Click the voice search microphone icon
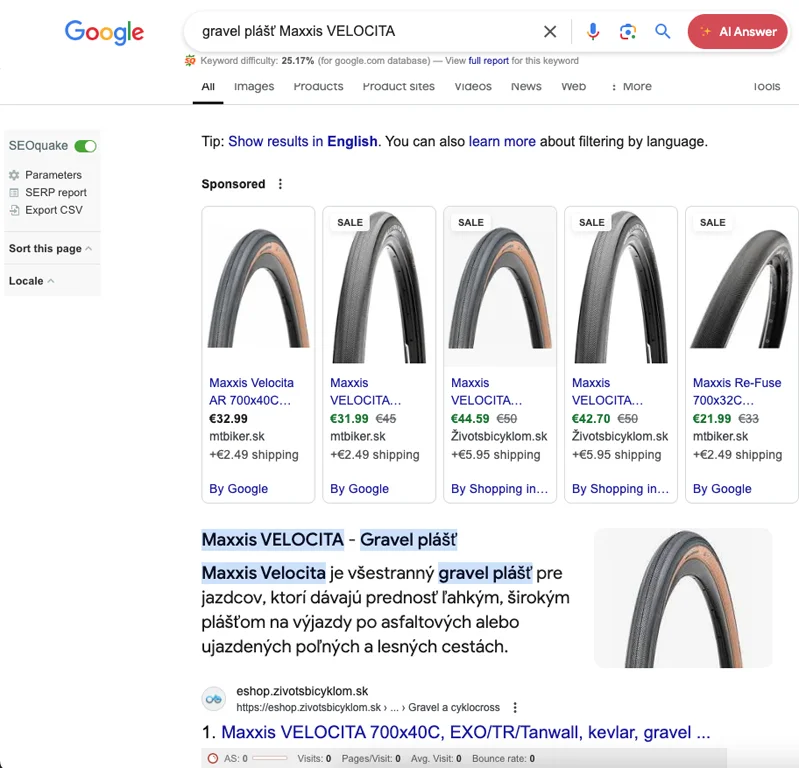The height and width of the screenshot is (768, 799). coord(593,32)
